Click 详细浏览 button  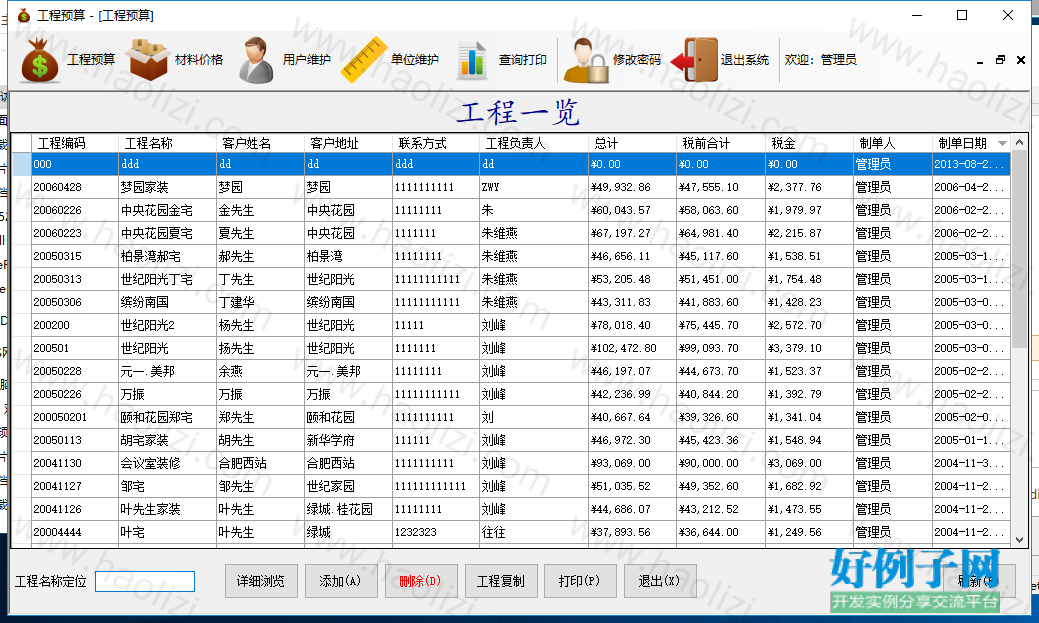click(x=261, y=581)
